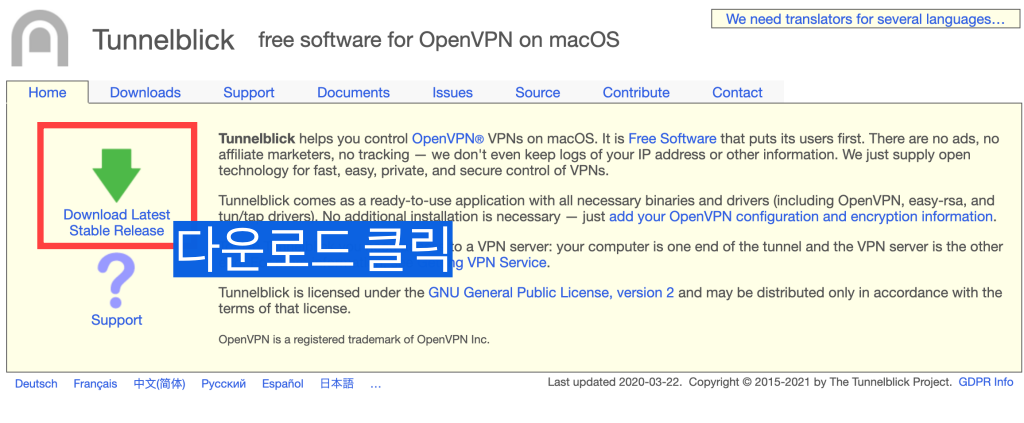Switch language to Français

point(95,384)
